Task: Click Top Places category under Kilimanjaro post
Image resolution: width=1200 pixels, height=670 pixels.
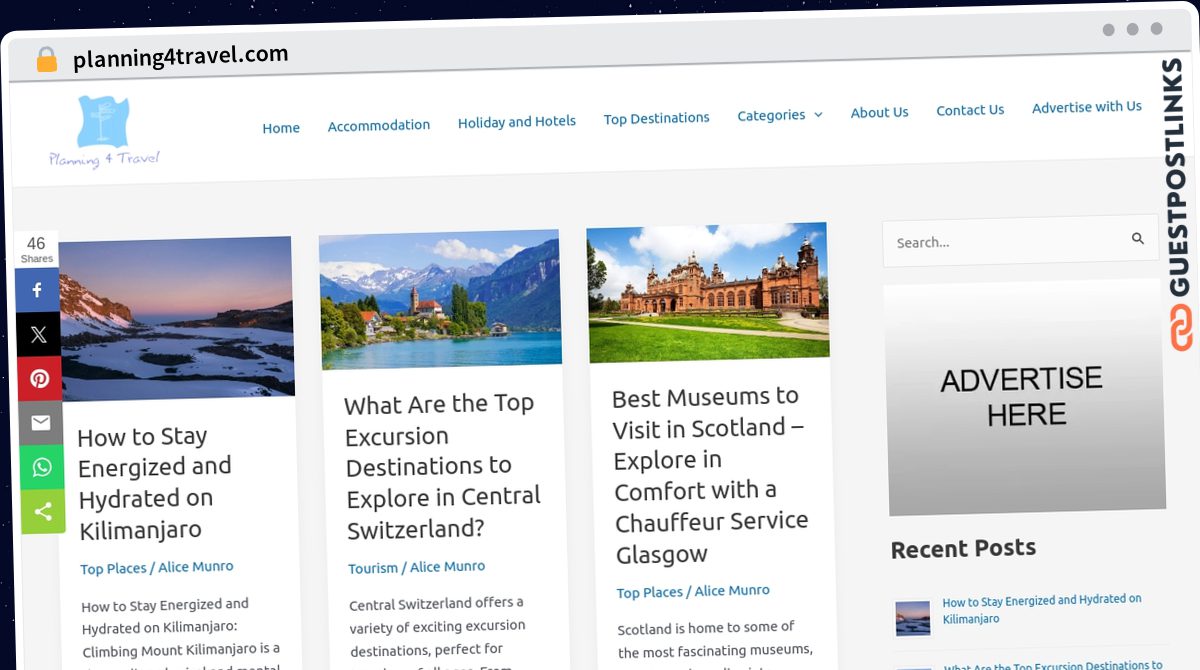Action: pyautogui.click(x=113, y=568)
